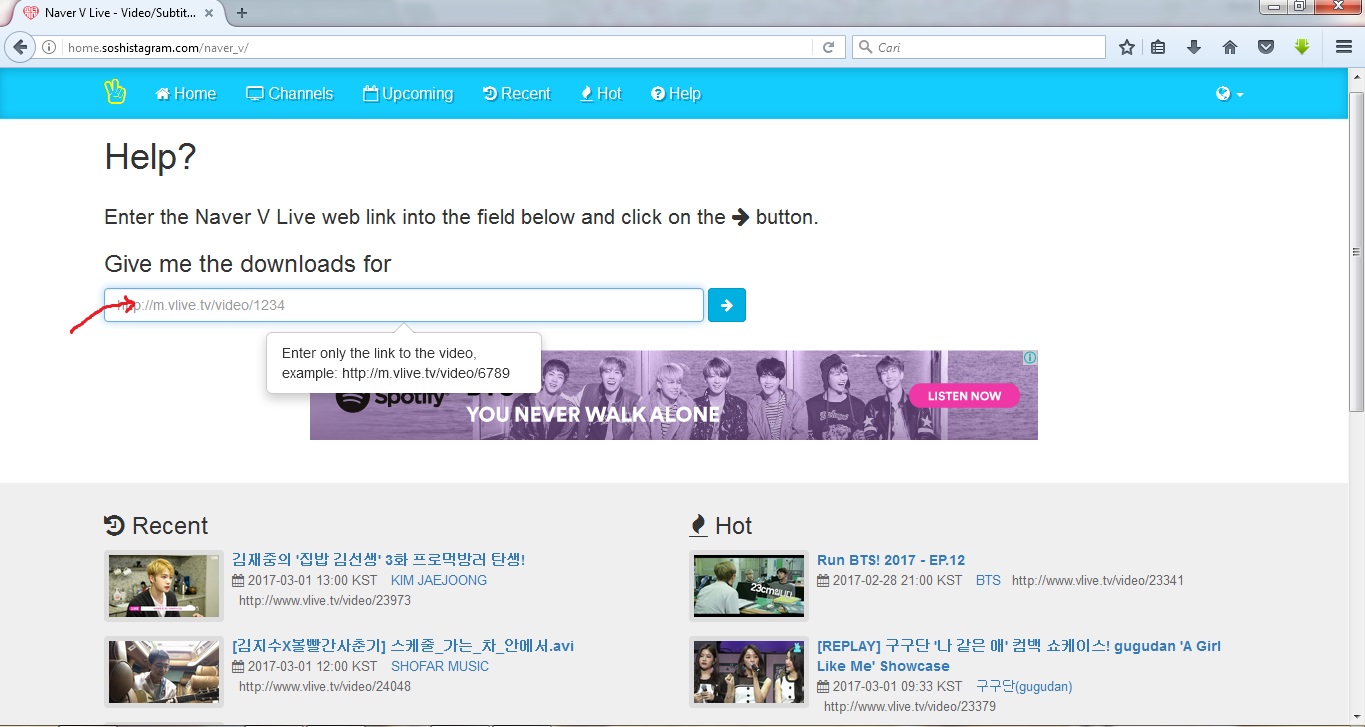The height and width of the screenshot is (727, 1365).
Task: Click the yellow hand site logo
Action: pyautogui.click(x=115, y=93)
